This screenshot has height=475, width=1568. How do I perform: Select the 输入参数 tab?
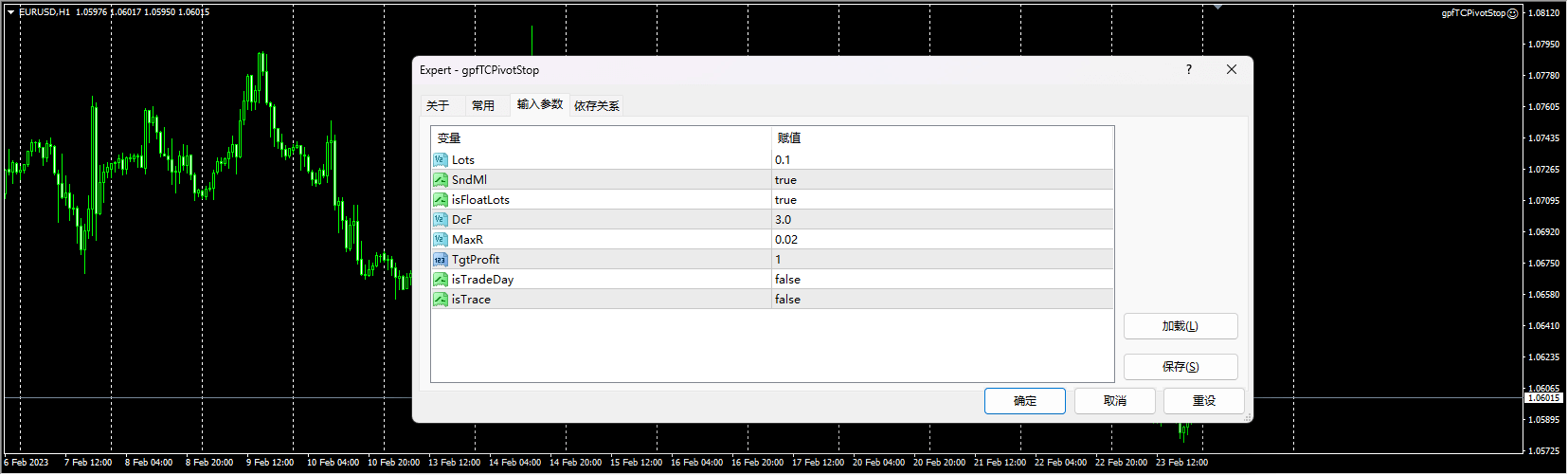pyautogui.click(x=540, y=104)
